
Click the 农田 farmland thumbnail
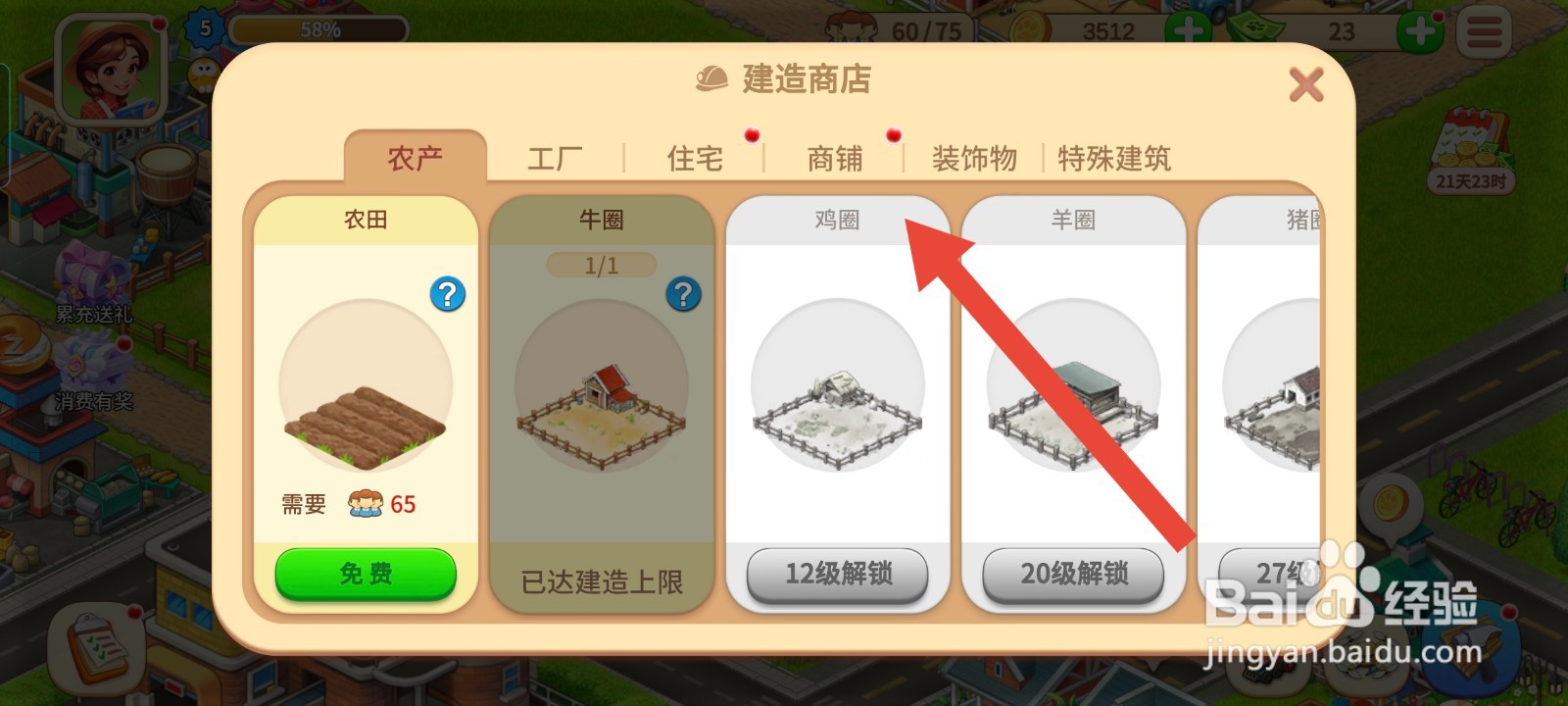point(366,385)
